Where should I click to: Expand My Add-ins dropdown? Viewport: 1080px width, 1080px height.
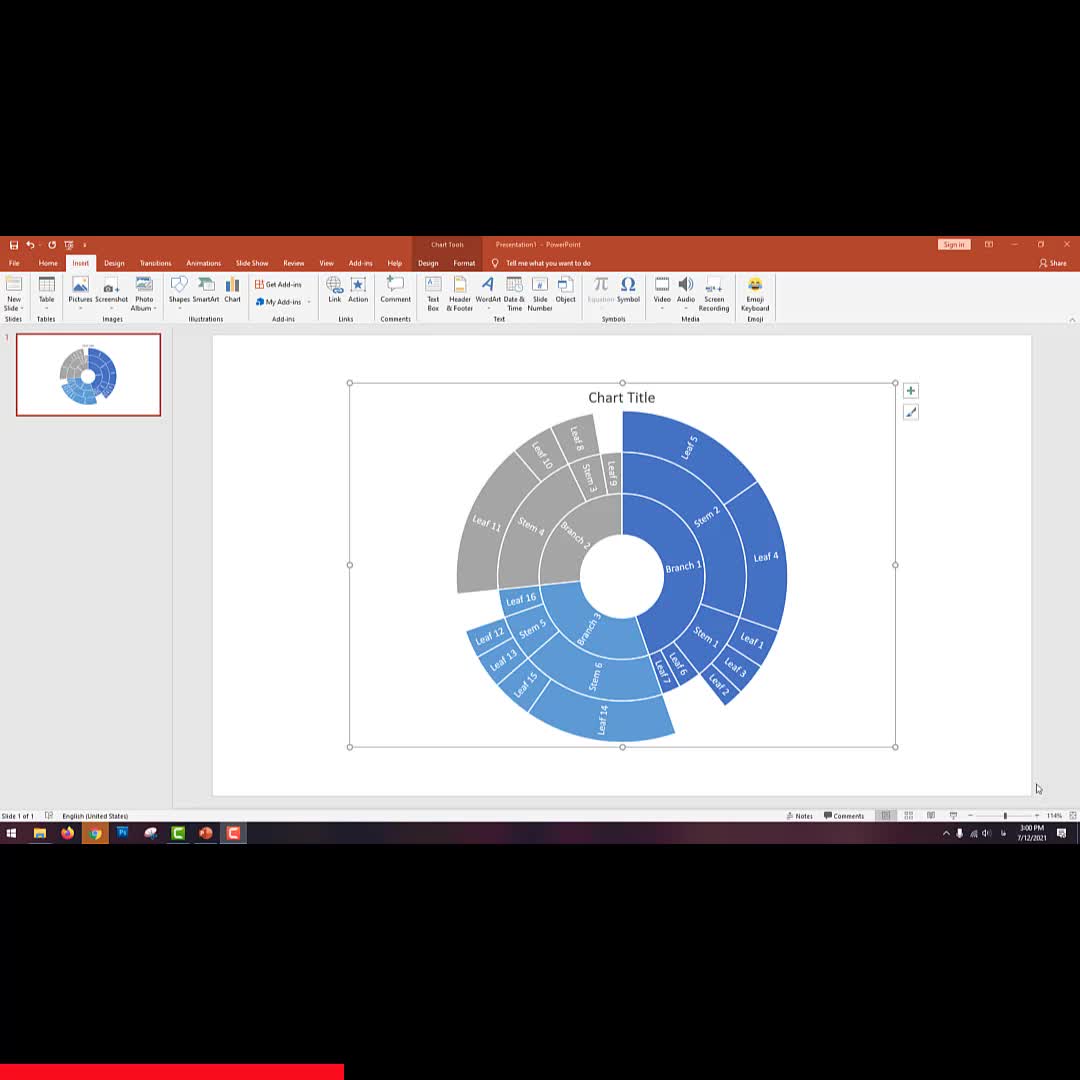pyautogui.click(x=308, y=302)
